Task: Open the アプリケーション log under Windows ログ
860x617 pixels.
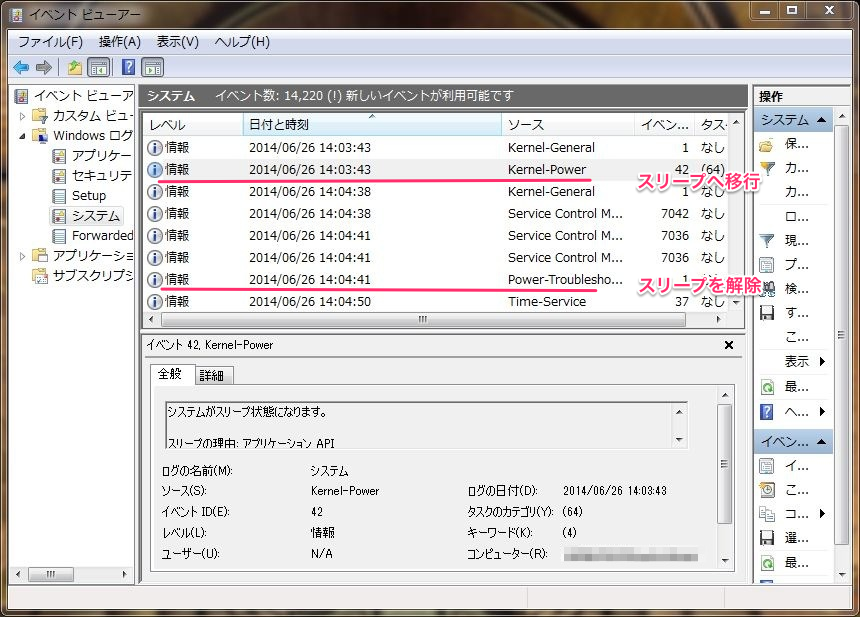Action: 92,156
